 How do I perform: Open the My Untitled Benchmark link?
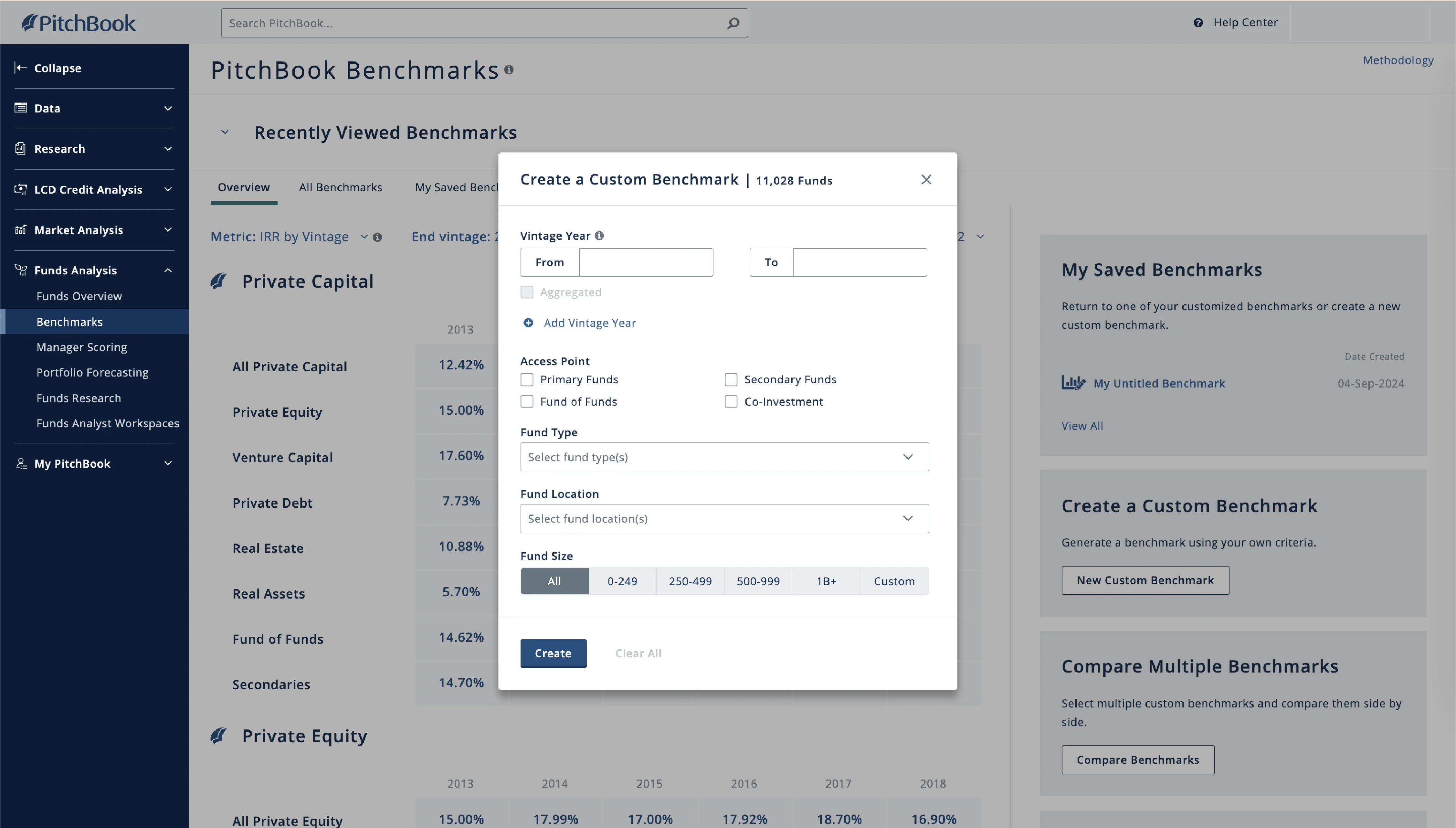point(1159,383)
